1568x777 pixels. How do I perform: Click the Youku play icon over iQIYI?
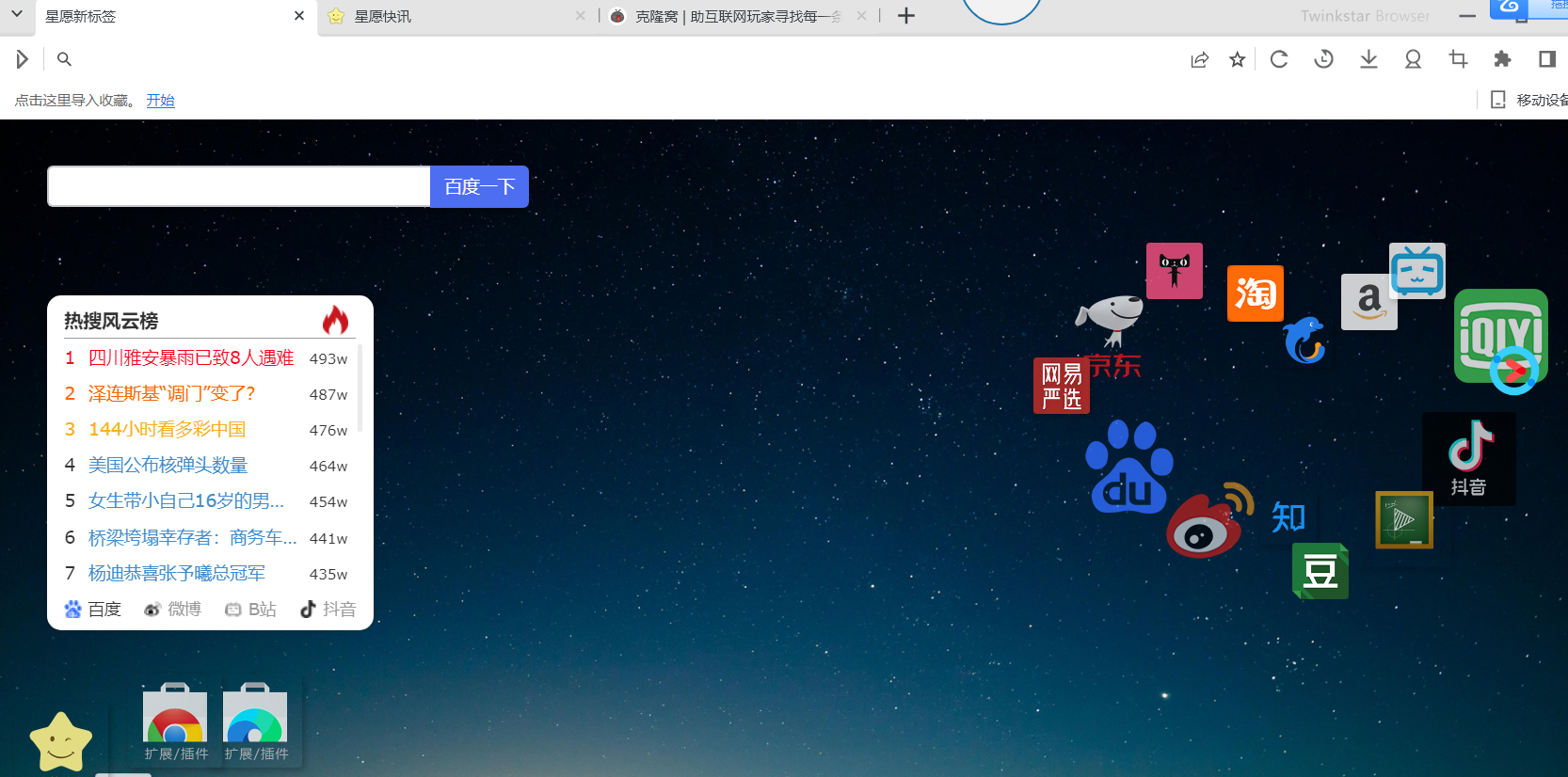pyautogui.click(x=1514, y=369)
